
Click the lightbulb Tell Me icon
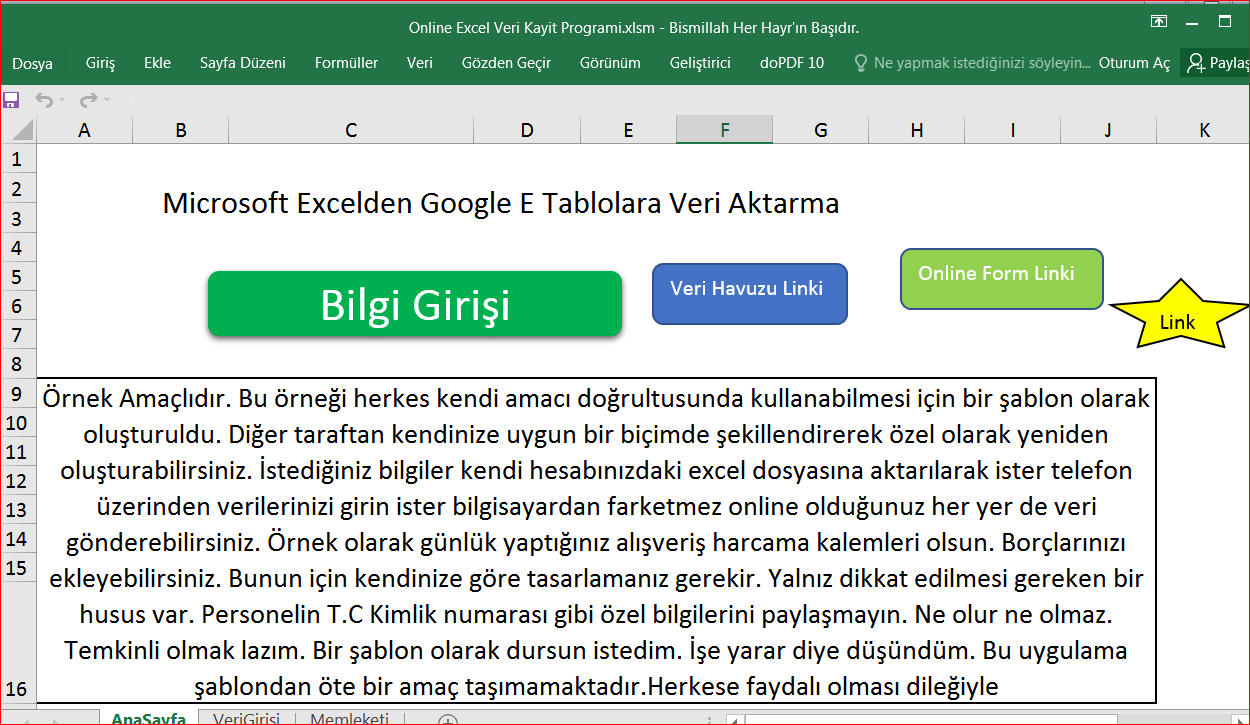(x=860, y=63)
